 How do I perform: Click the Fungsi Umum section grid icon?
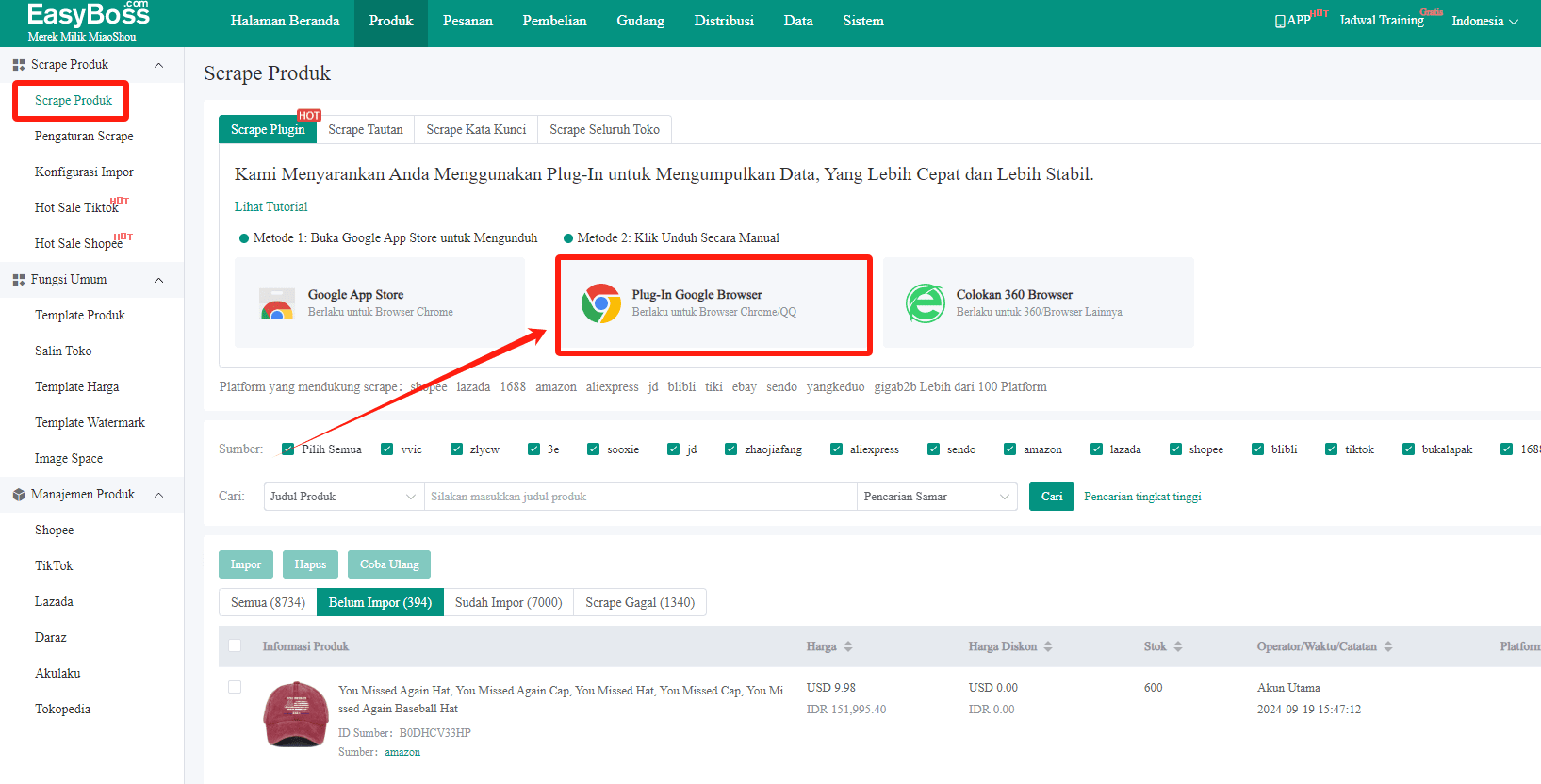click(x=19, y=280)
